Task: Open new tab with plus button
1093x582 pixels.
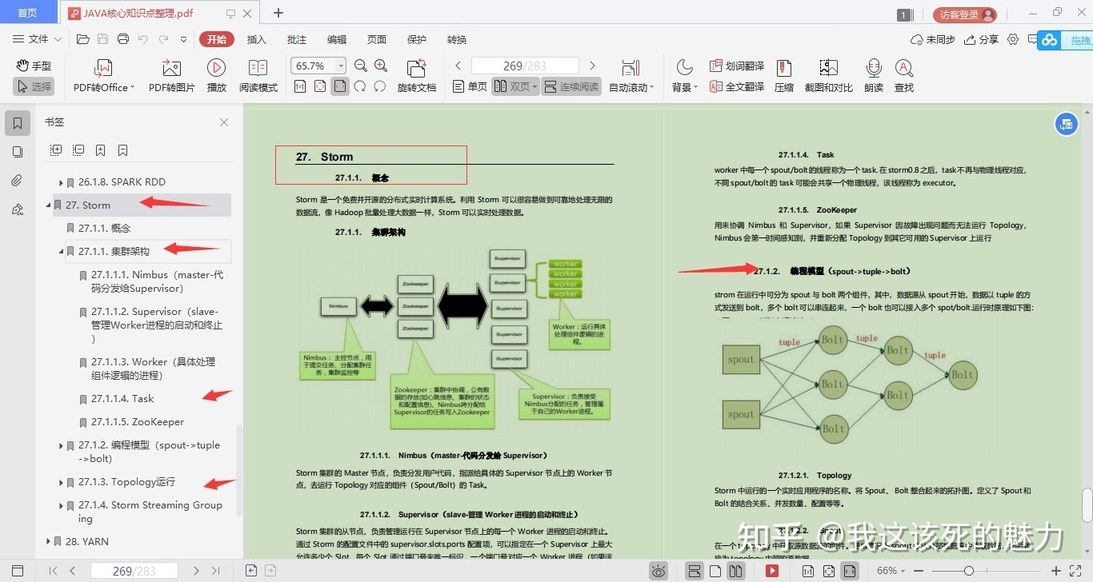Action: (278, 13)
